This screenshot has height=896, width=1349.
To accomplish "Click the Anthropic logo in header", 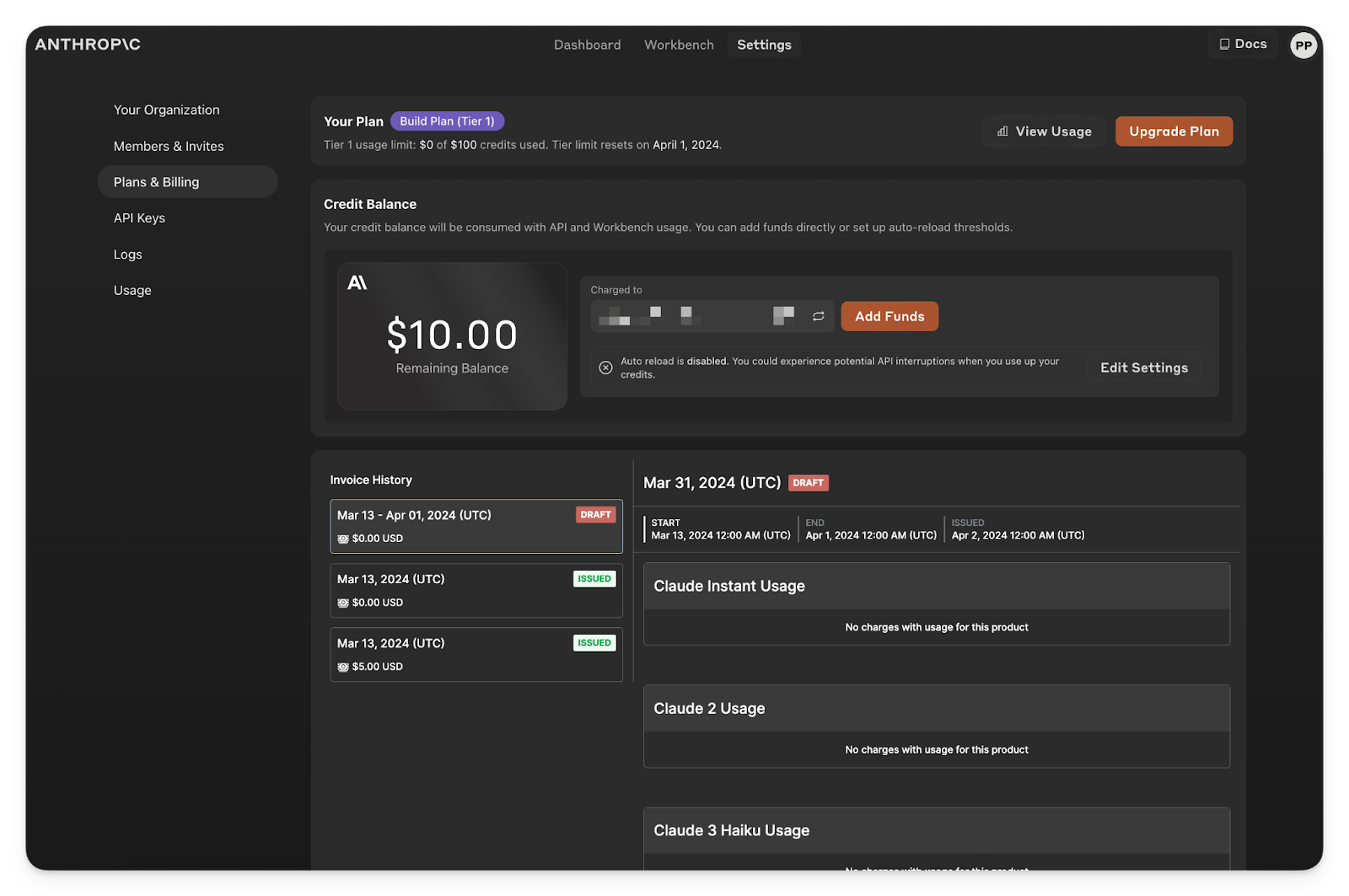I will (x=88, y=45).
